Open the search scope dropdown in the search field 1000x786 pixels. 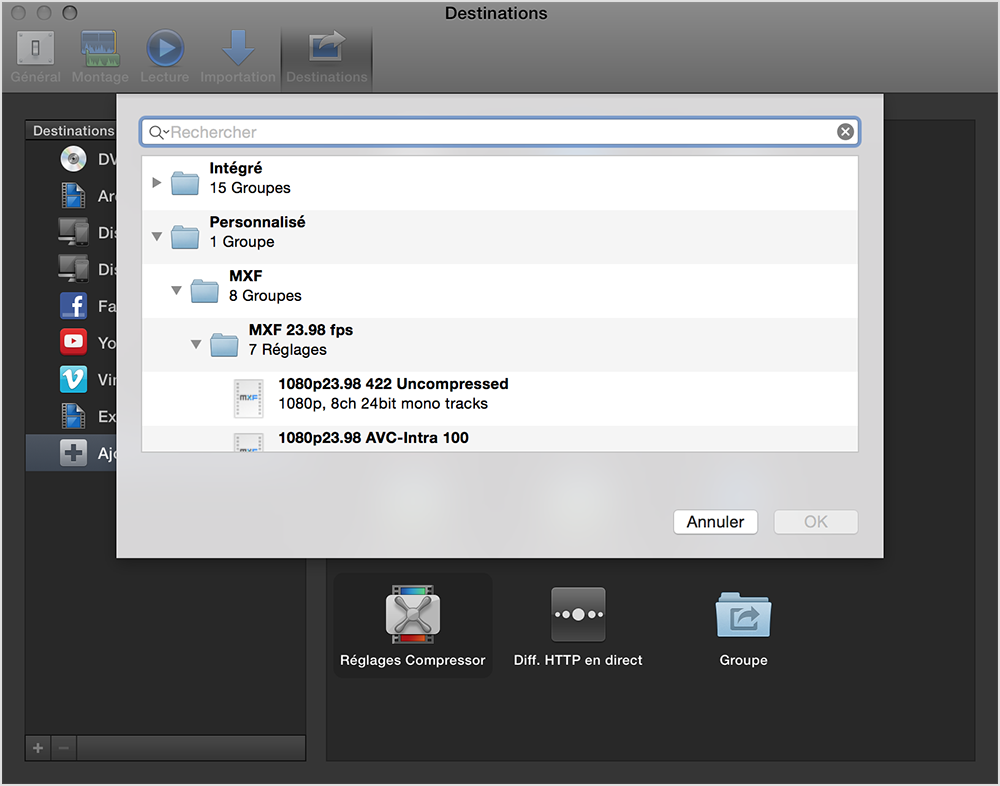pos(157,131)
